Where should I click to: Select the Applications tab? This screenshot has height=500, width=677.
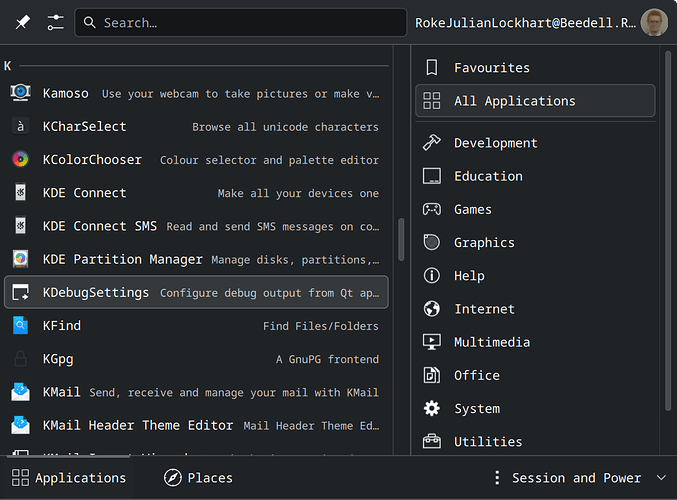pos(69,478)
